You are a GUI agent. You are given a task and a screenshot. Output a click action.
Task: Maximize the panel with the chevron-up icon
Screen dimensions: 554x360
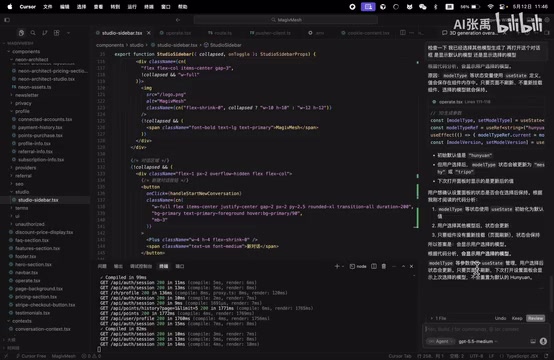tap(403, 266)
